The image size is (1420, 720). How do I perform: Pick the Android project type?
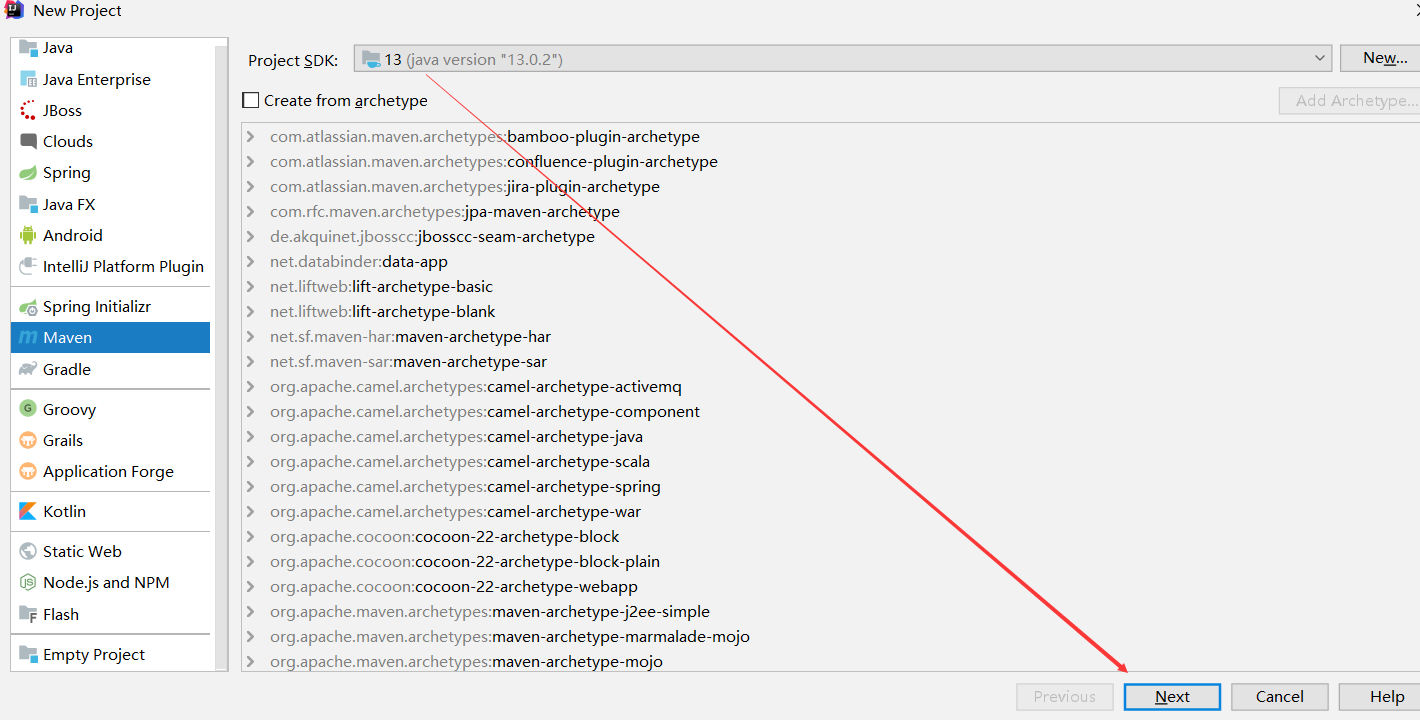coord(110,235)
